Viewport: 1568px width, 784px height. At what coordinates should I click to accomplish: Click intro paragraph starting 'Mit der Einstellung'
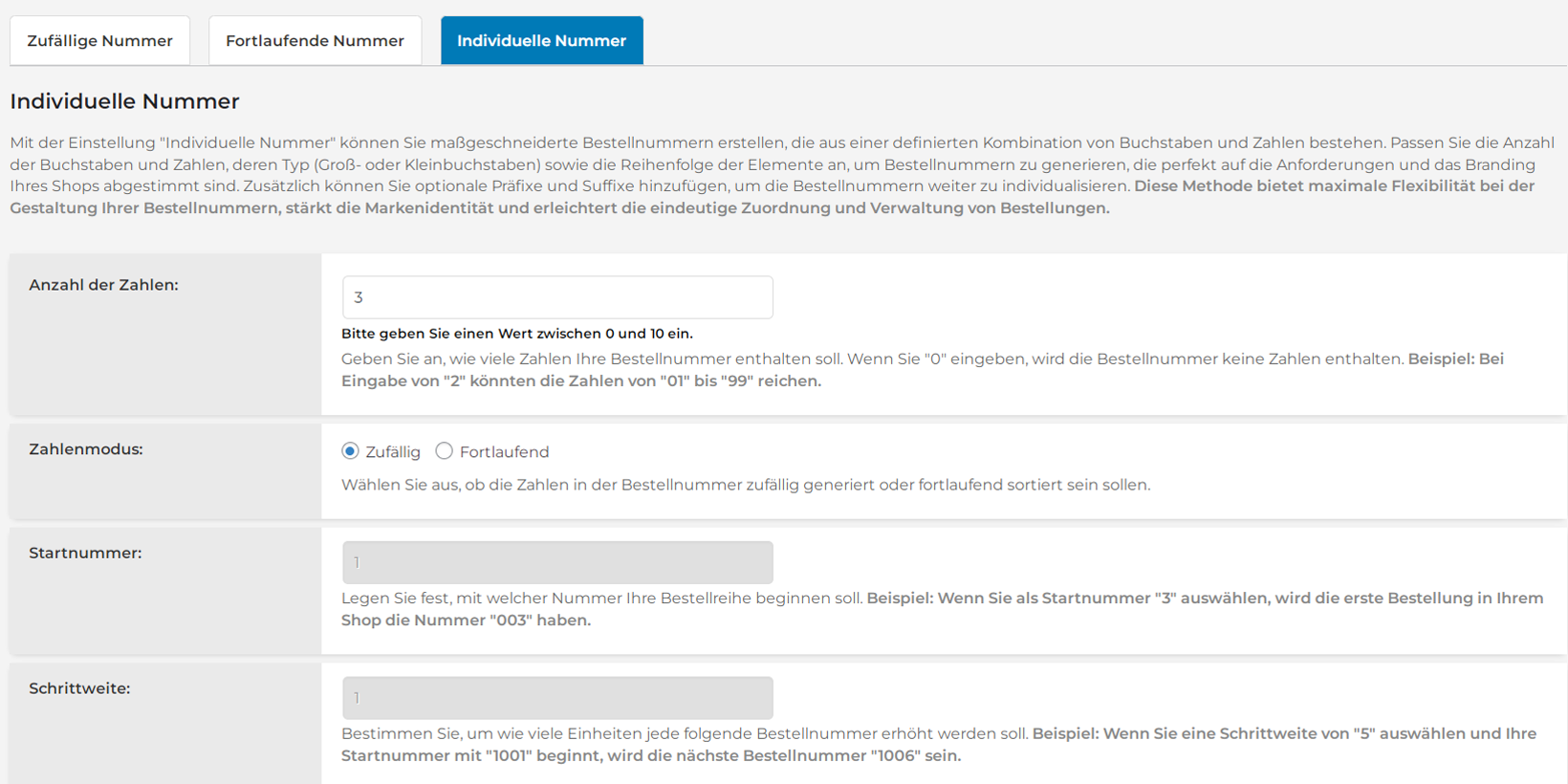[782, 175]
